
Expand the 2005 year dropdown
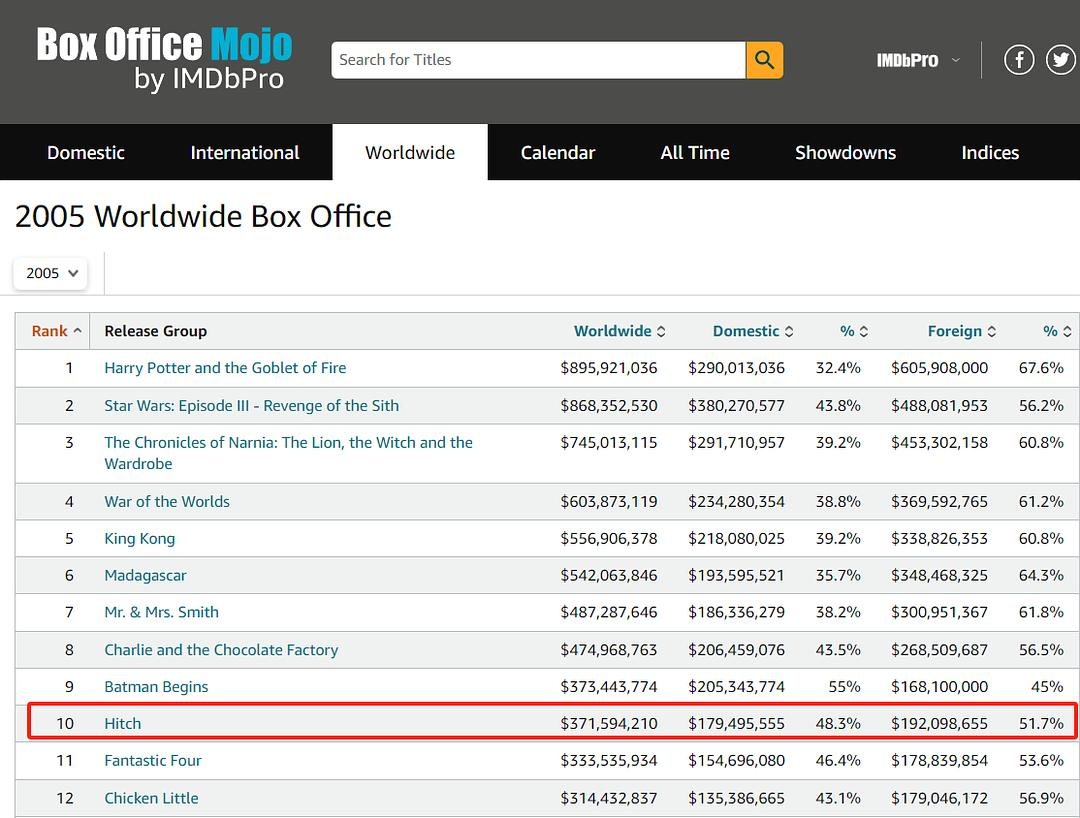pyautogui.click(x=50, y=273)
